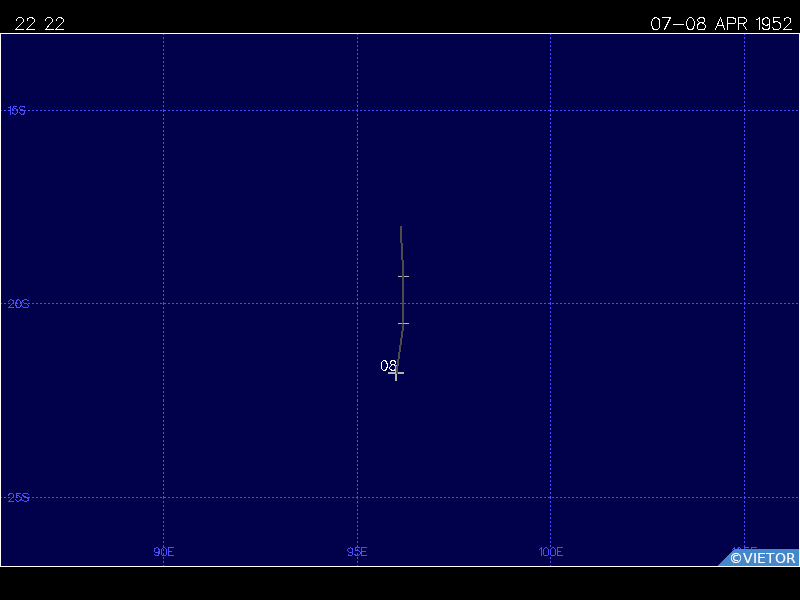800x600 pixels.
Task: Click the 90E longitude label
Action: point(164,552)
